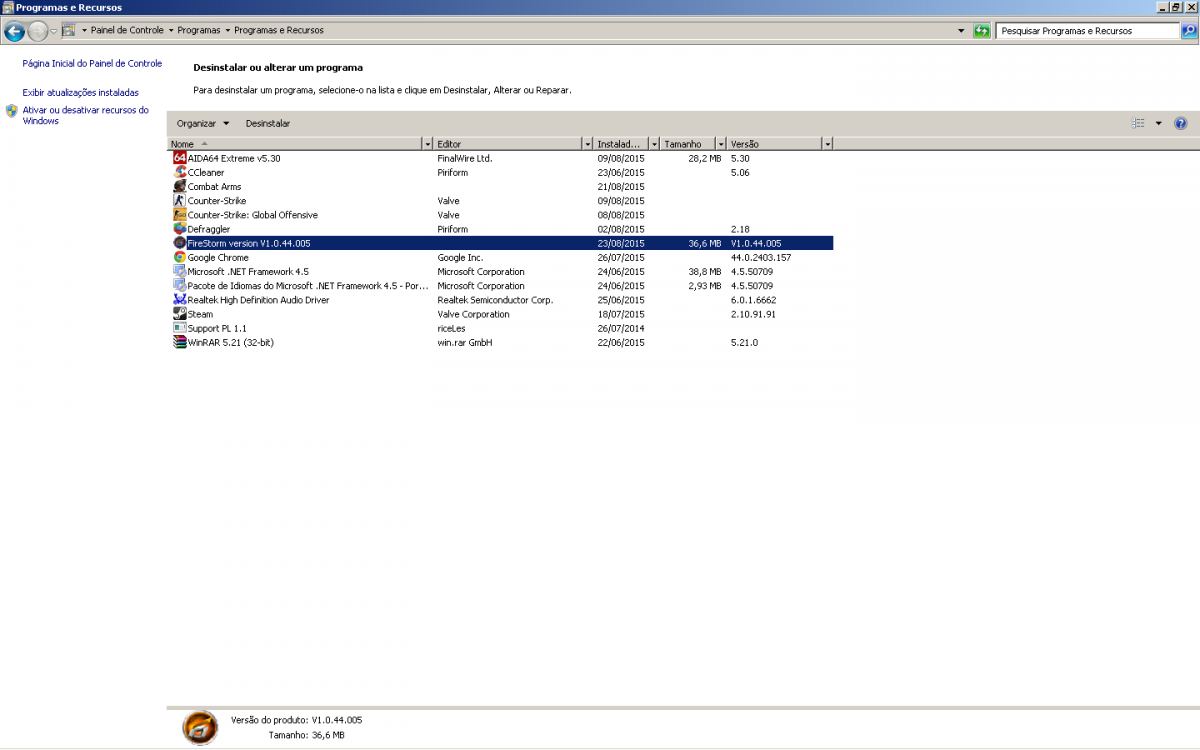Select Realtek High Definition Audio Driver
The width and height of the screenshot is (1200, 750).
tap(259, 300)
